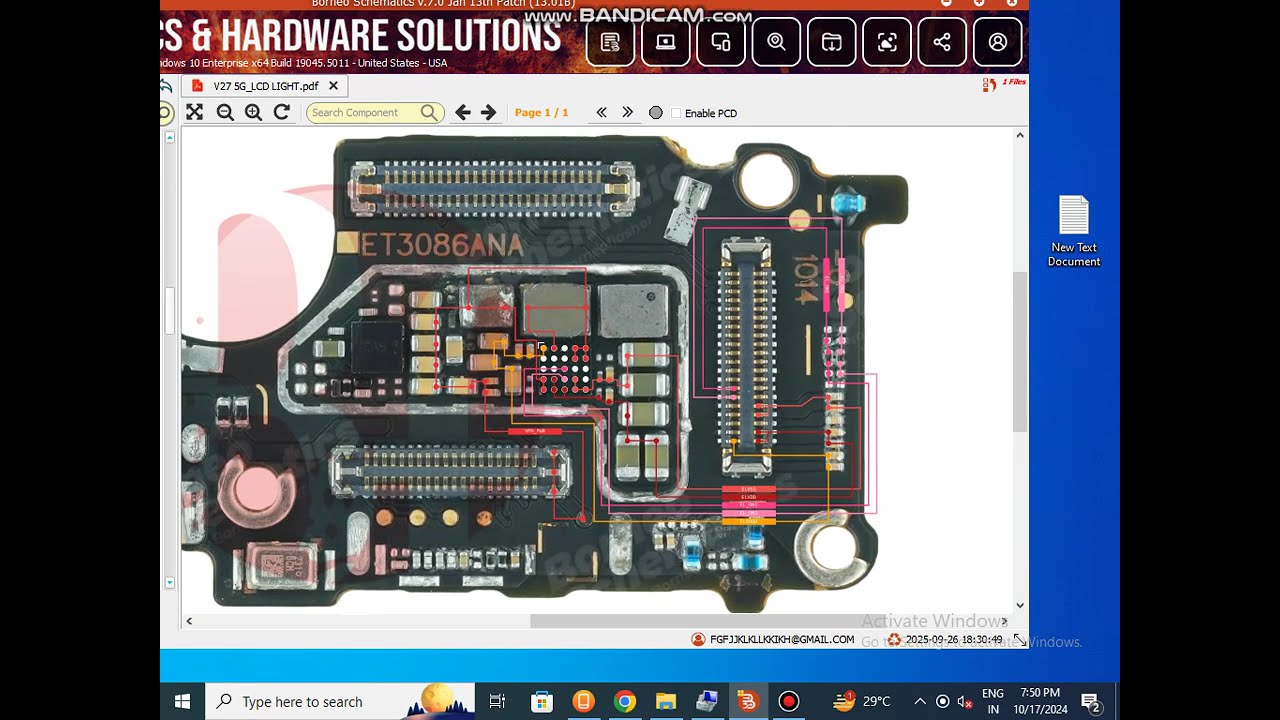This screenshot has width=1280, height=720.
Task: Go to next page with right arrow
Action: 488,112
